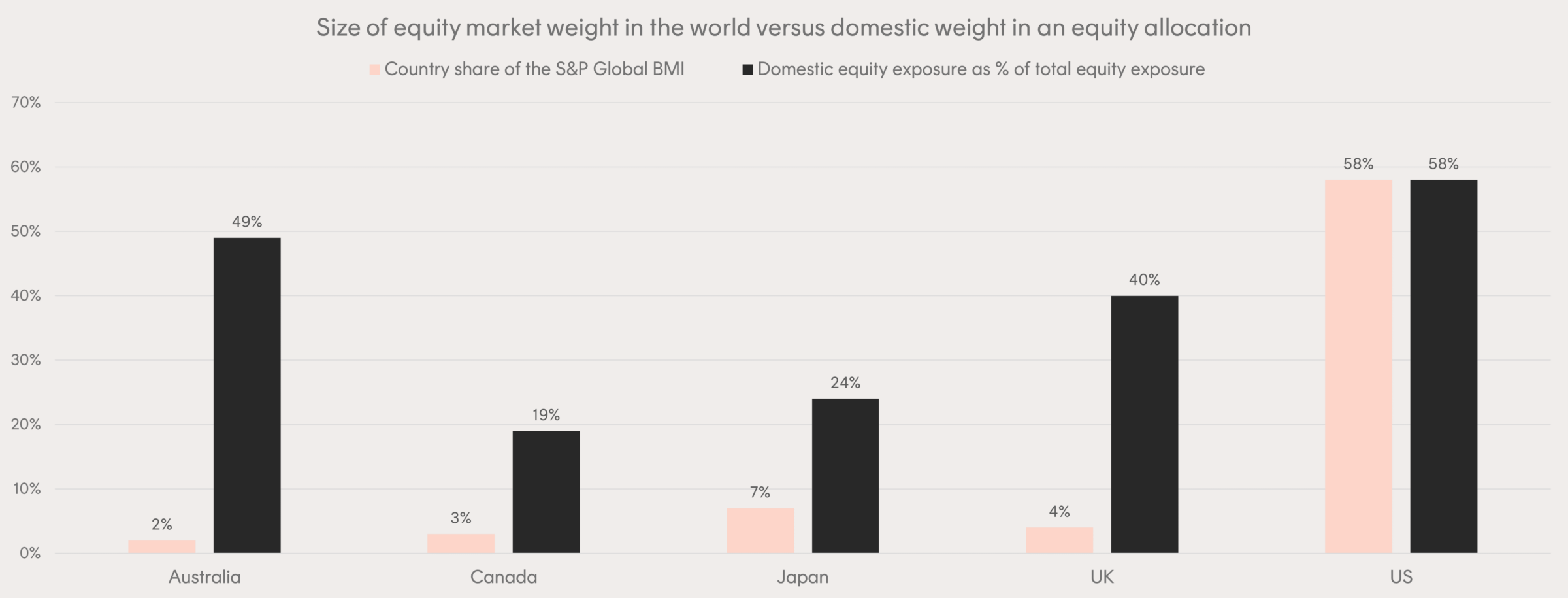Click the UK's pink 4% bar
This screenshot has width=1568, height=598.
coord(1059,540)
